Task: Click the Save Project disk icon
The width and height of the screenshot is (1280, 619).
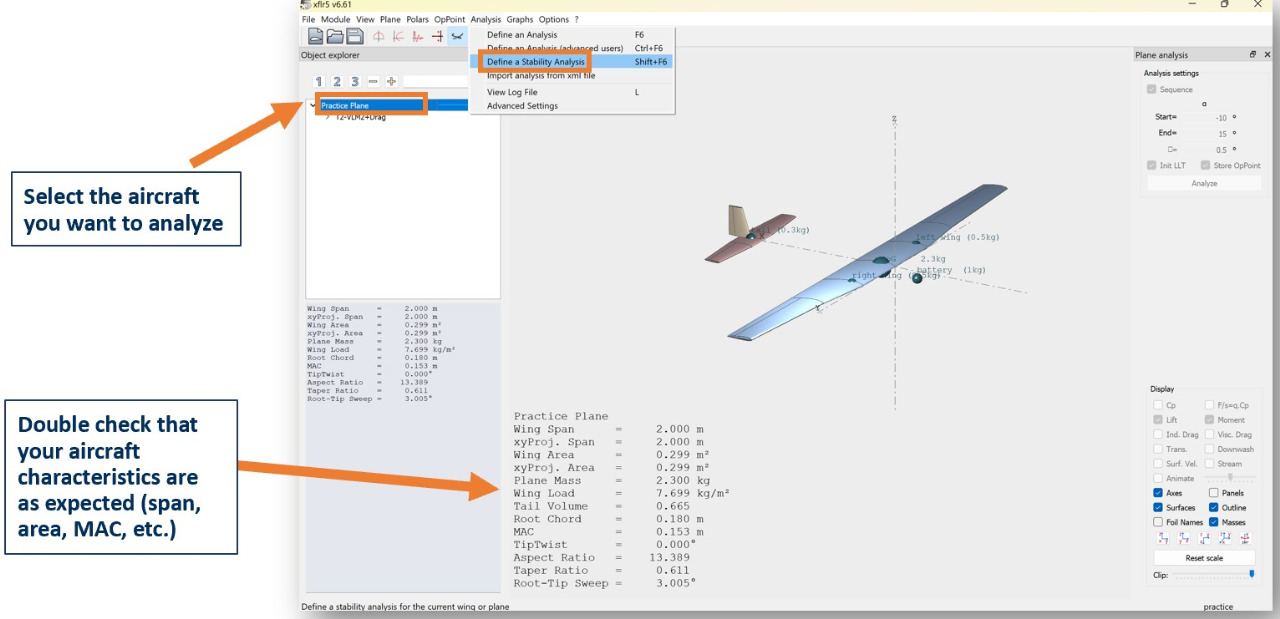Action: [354, 36]
